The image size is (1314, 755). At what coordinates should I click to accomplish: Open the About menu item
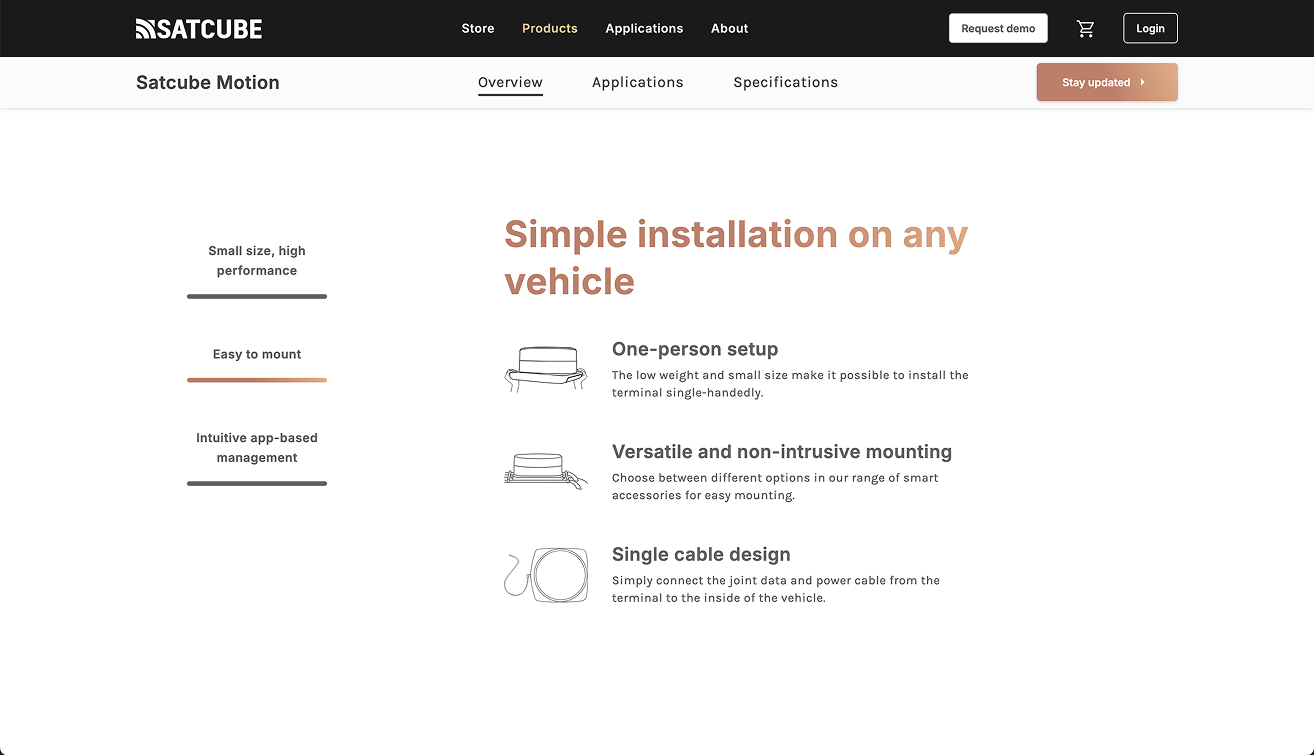[x=730, y=28]
